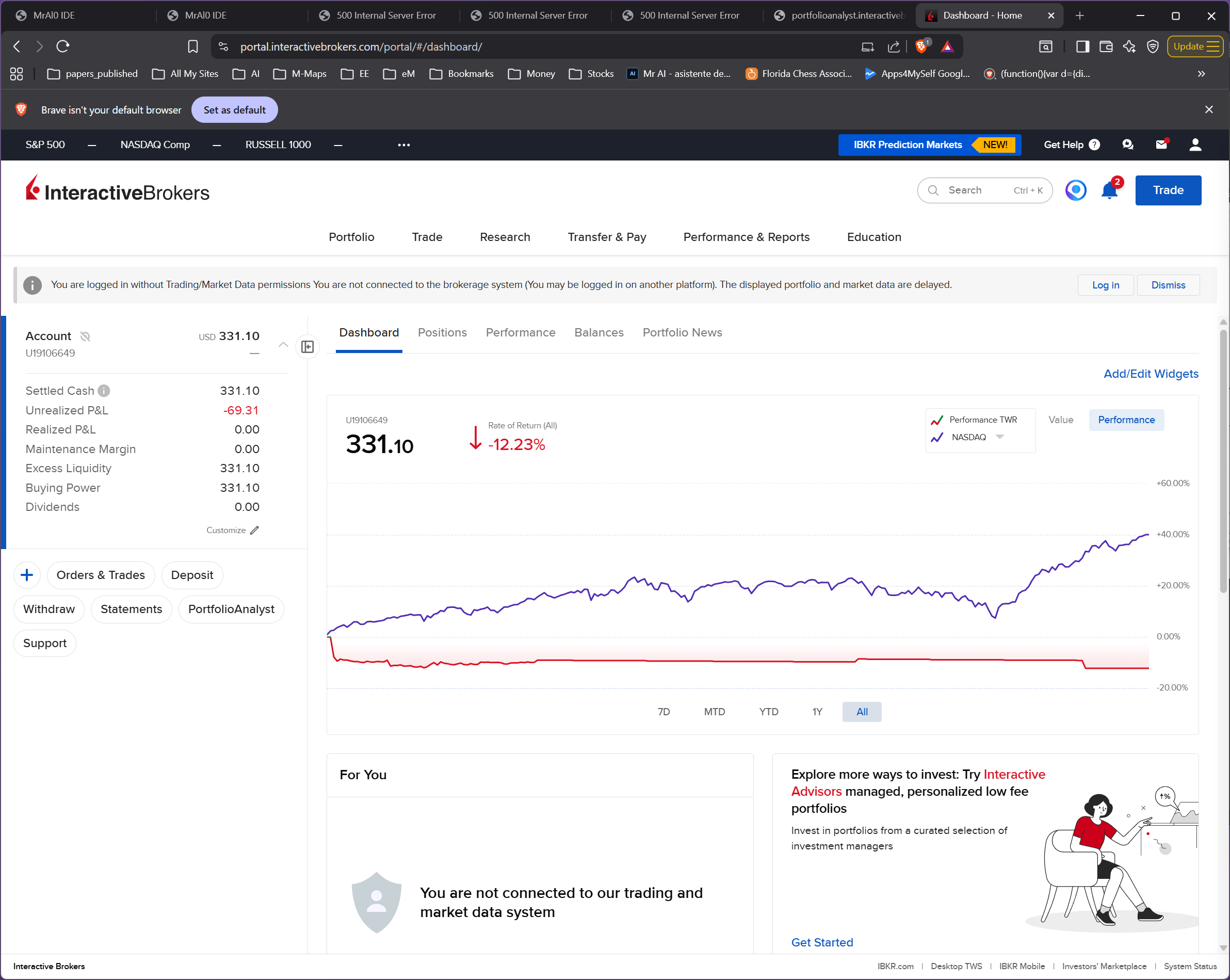Toggle Performance TWR legend series
The width and height of the screenshot is (1230, 980).
(974, 420)
